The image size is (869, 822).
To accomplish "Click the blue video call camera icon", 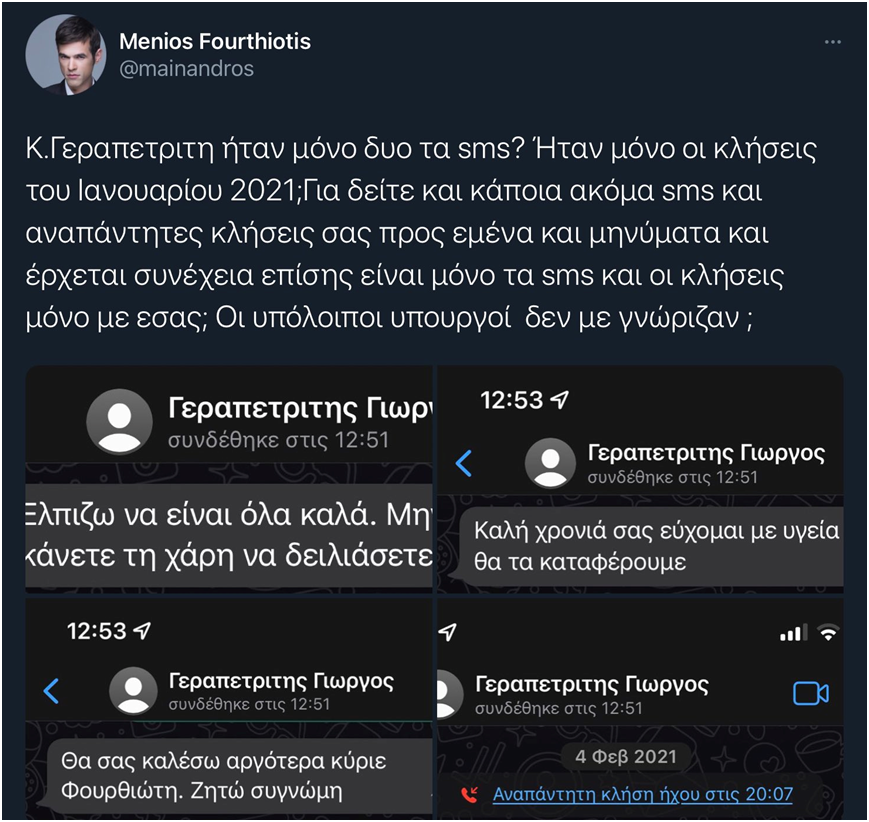I will (811, 693).
